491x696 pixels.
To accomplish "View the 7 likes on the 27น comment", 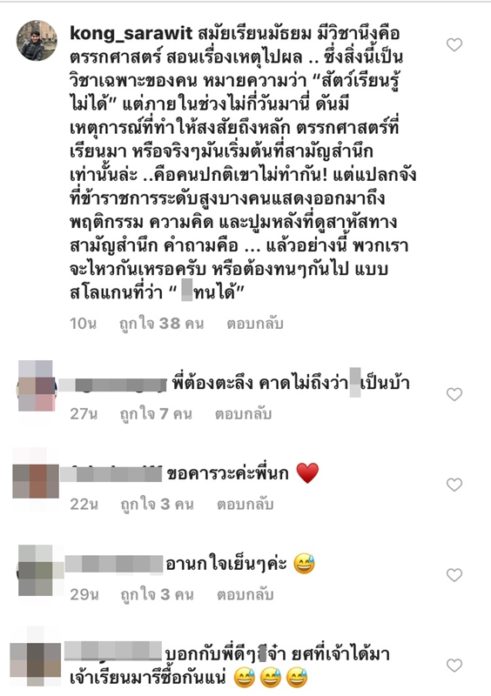I will click(x=156, y=414).
